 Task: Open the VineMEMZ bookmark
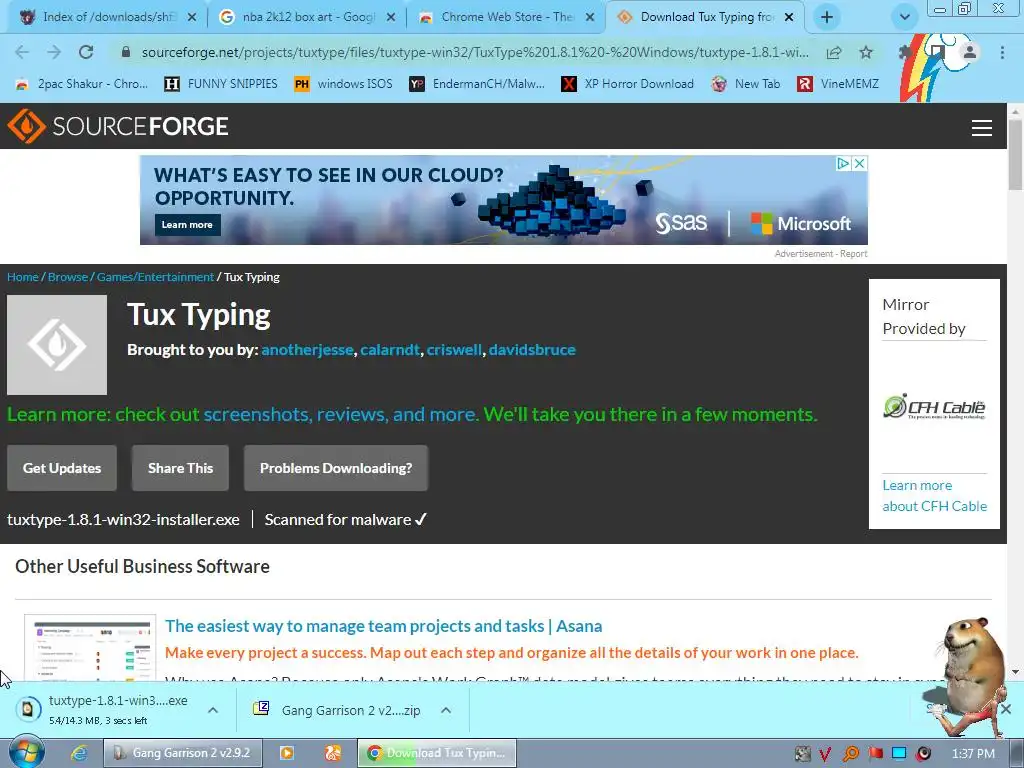click(x=839, y=84)
